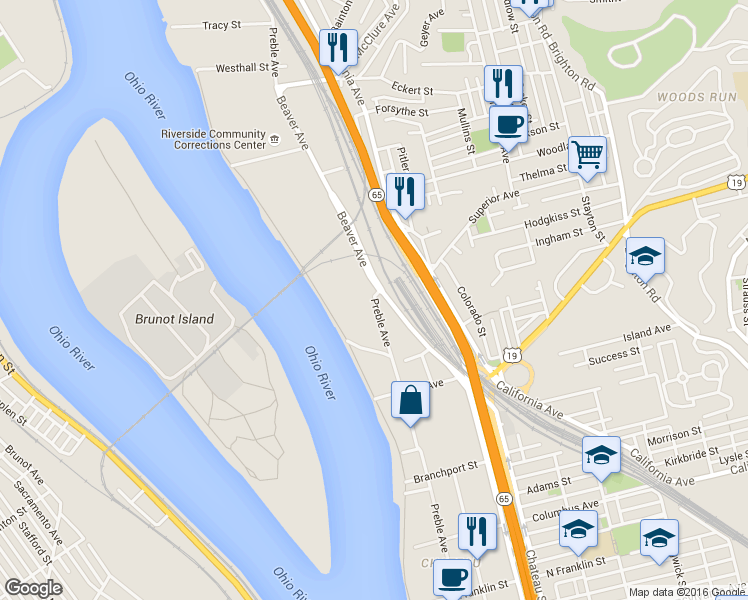This screenshot has height=600, width=748.
Task: Click the Route 65 shield near Adams St
Action: [504, 499]
